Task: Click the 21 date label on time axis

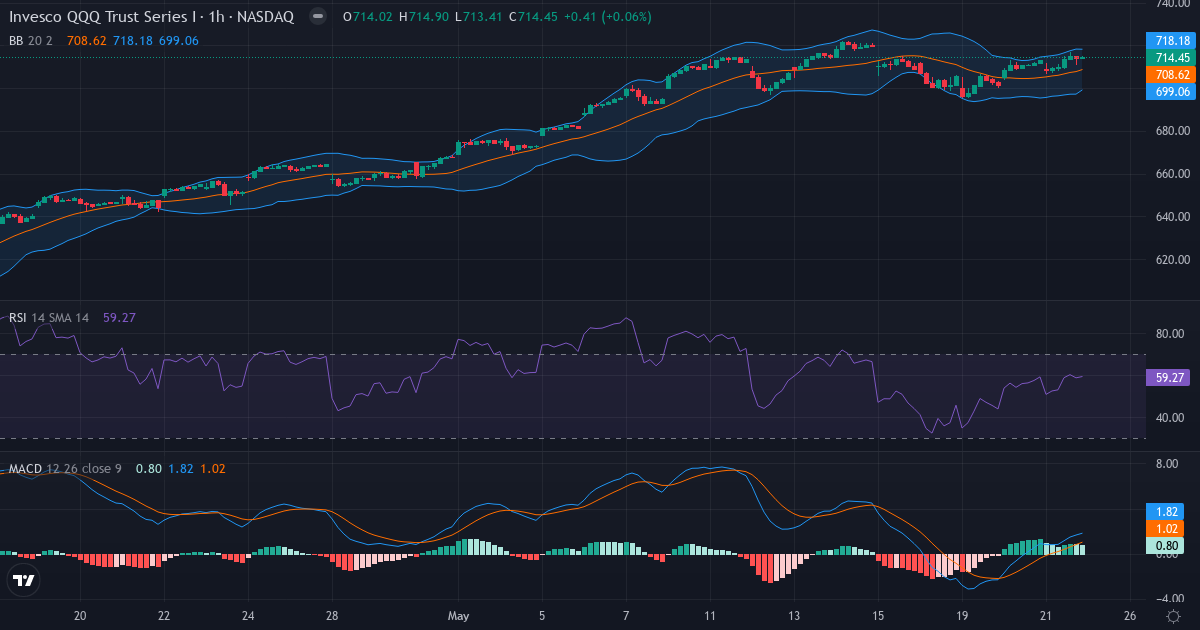Action: coord(1046,616)
